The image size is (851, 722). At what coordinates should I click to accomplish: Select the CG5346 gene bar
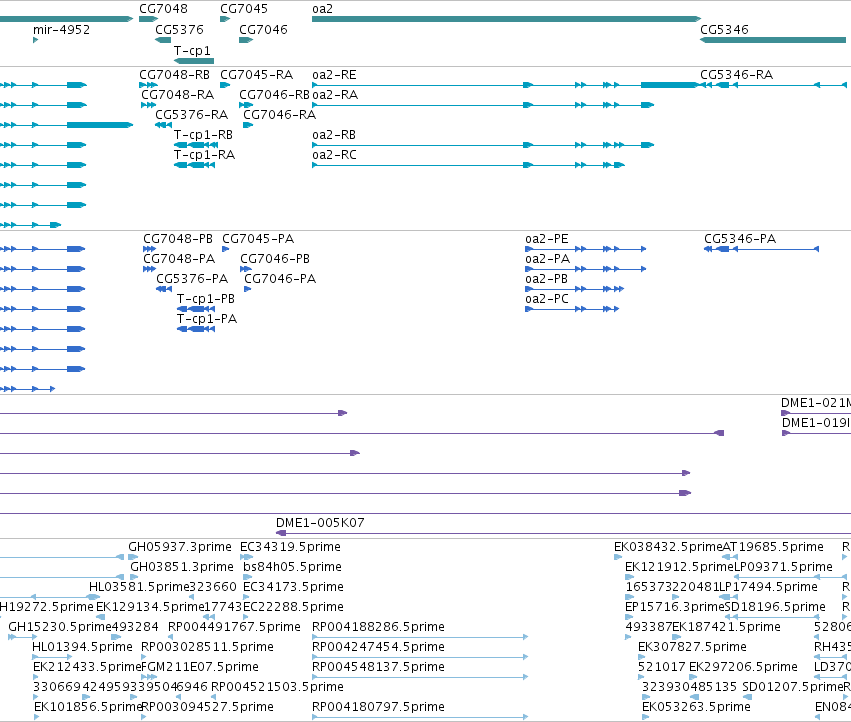click(x=773, y=40)
